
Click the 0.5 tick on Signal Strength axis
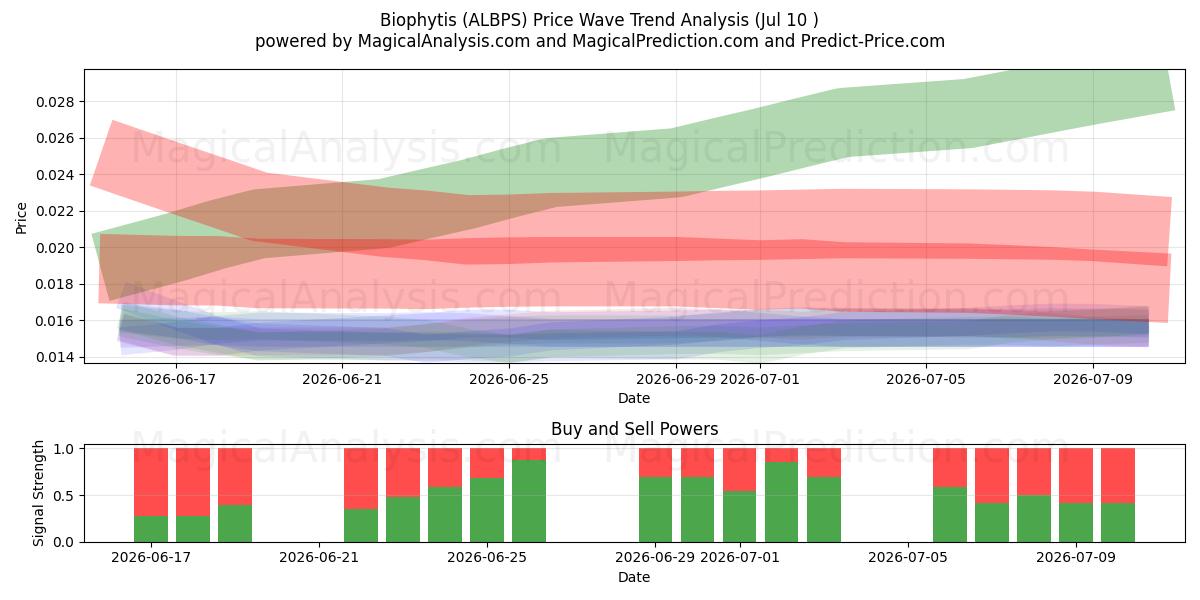coord(65,495)
